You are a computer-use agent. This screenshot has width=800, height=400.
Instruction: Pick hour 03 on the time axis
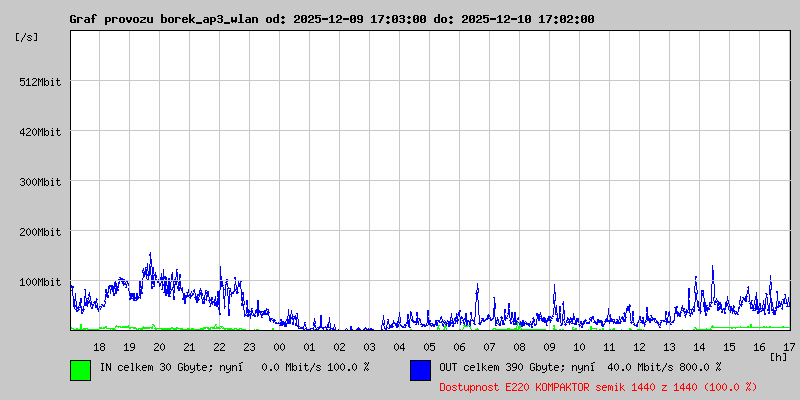[369, 347]
